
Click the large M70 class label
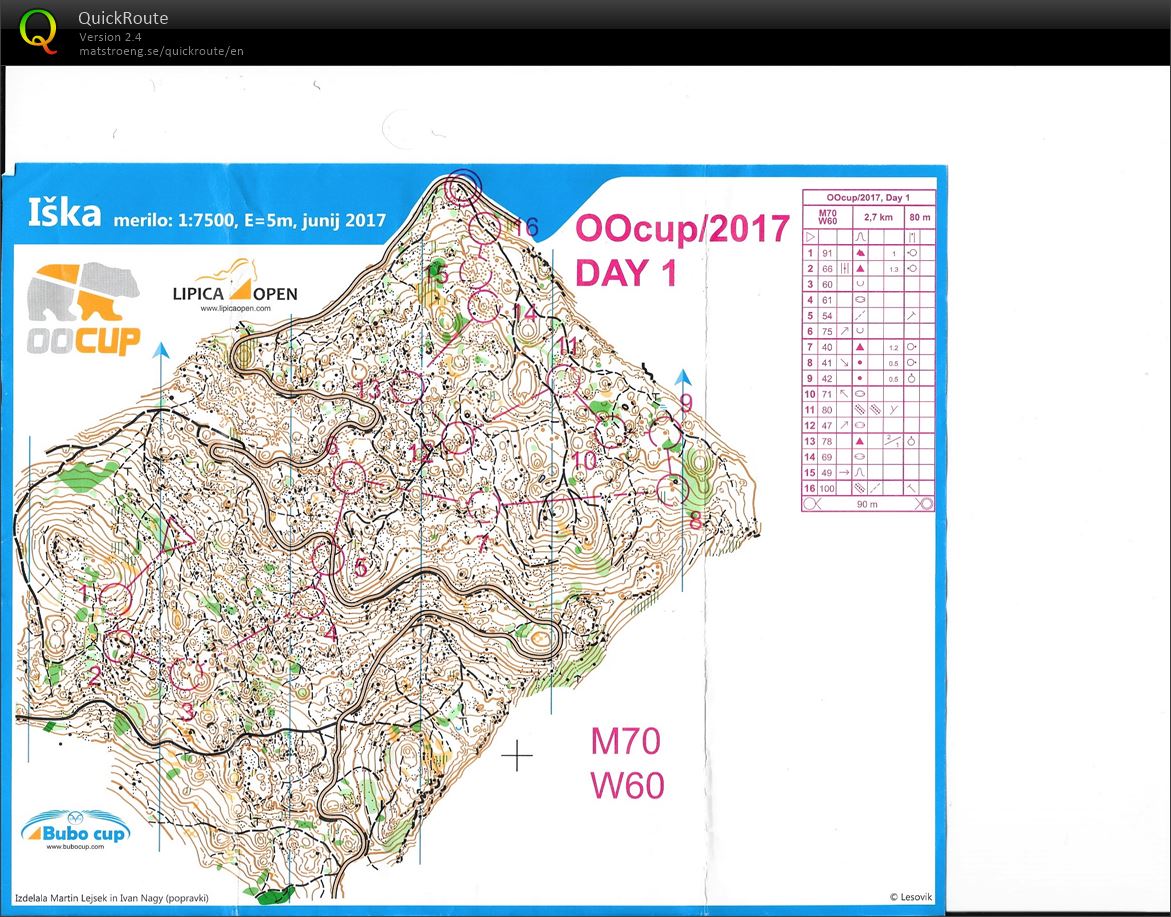click(x=626, y=742)
